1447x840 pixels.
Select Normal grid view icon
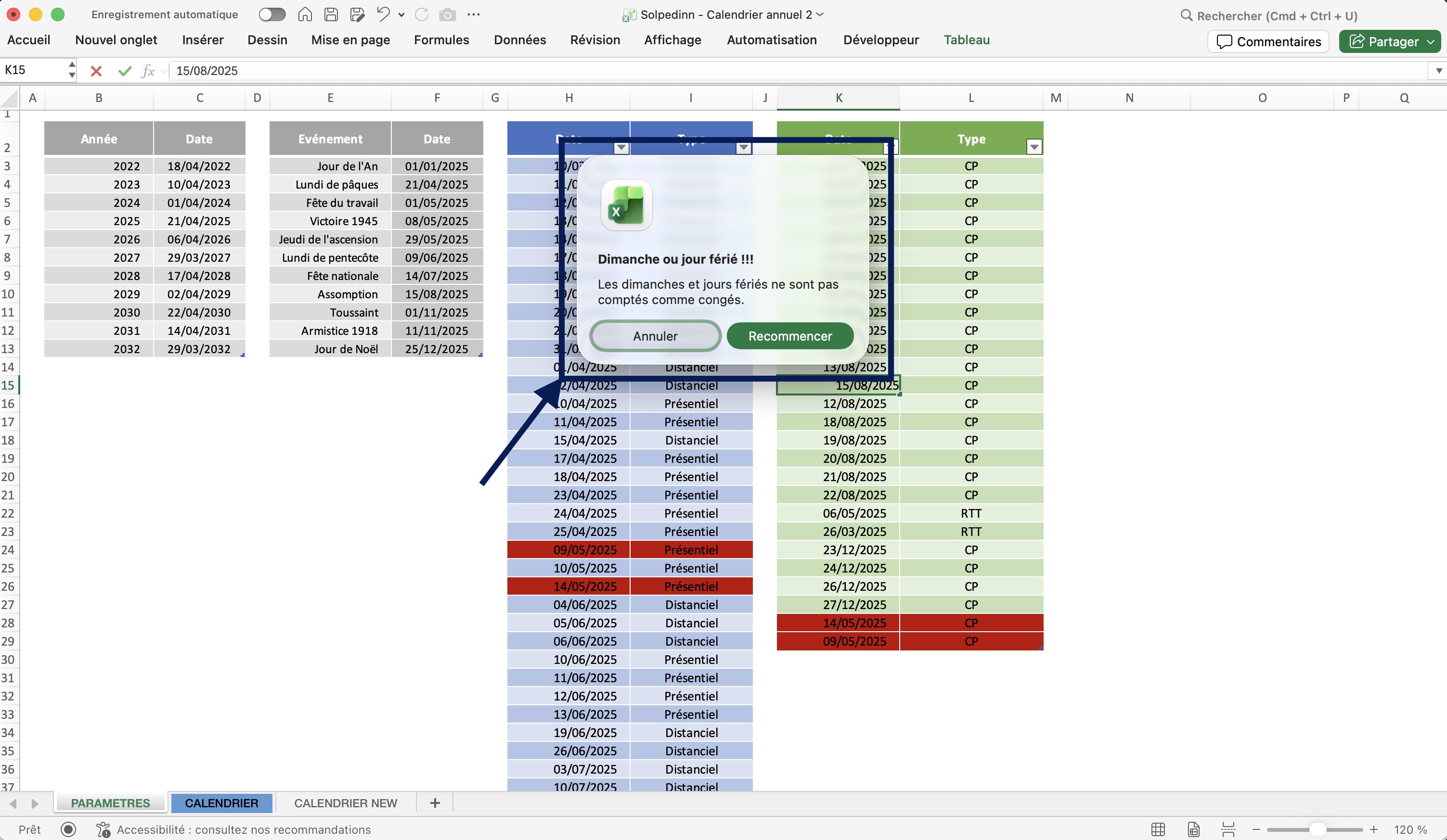click(1158, 829)
